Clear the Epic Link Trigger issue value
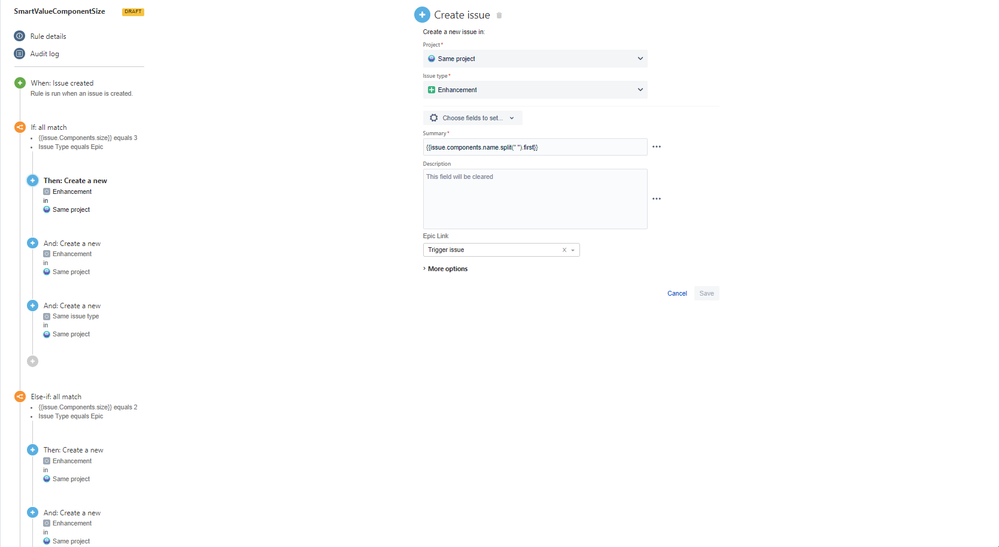The width and height of the screenshot is (999, 547). click(564, 250)
